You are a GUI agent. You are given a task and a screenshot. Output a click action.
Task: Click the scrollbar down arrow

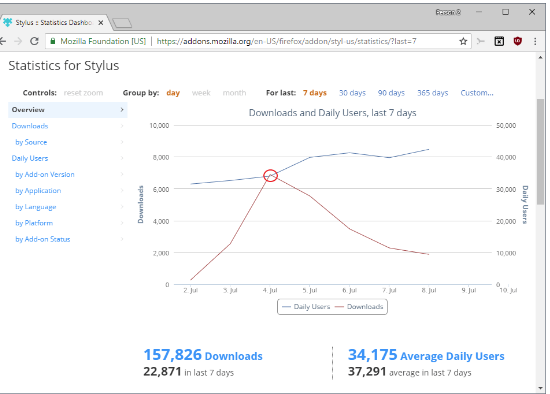(x=541, y=388)
